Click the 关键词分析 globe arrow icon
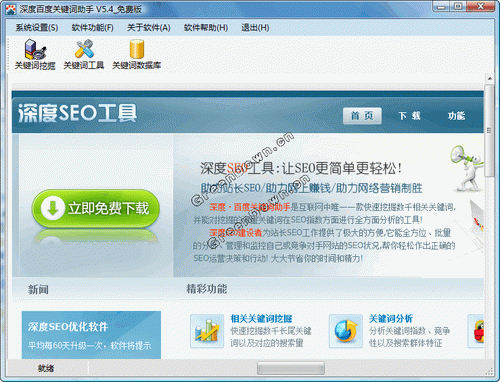 click(x=346, y=331)
